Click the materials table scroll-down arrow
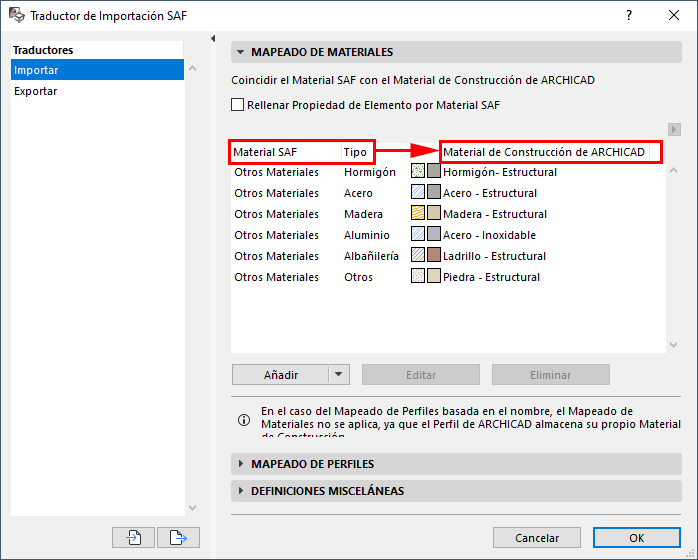This screenshot has height=560, width=698. [674, 345]
